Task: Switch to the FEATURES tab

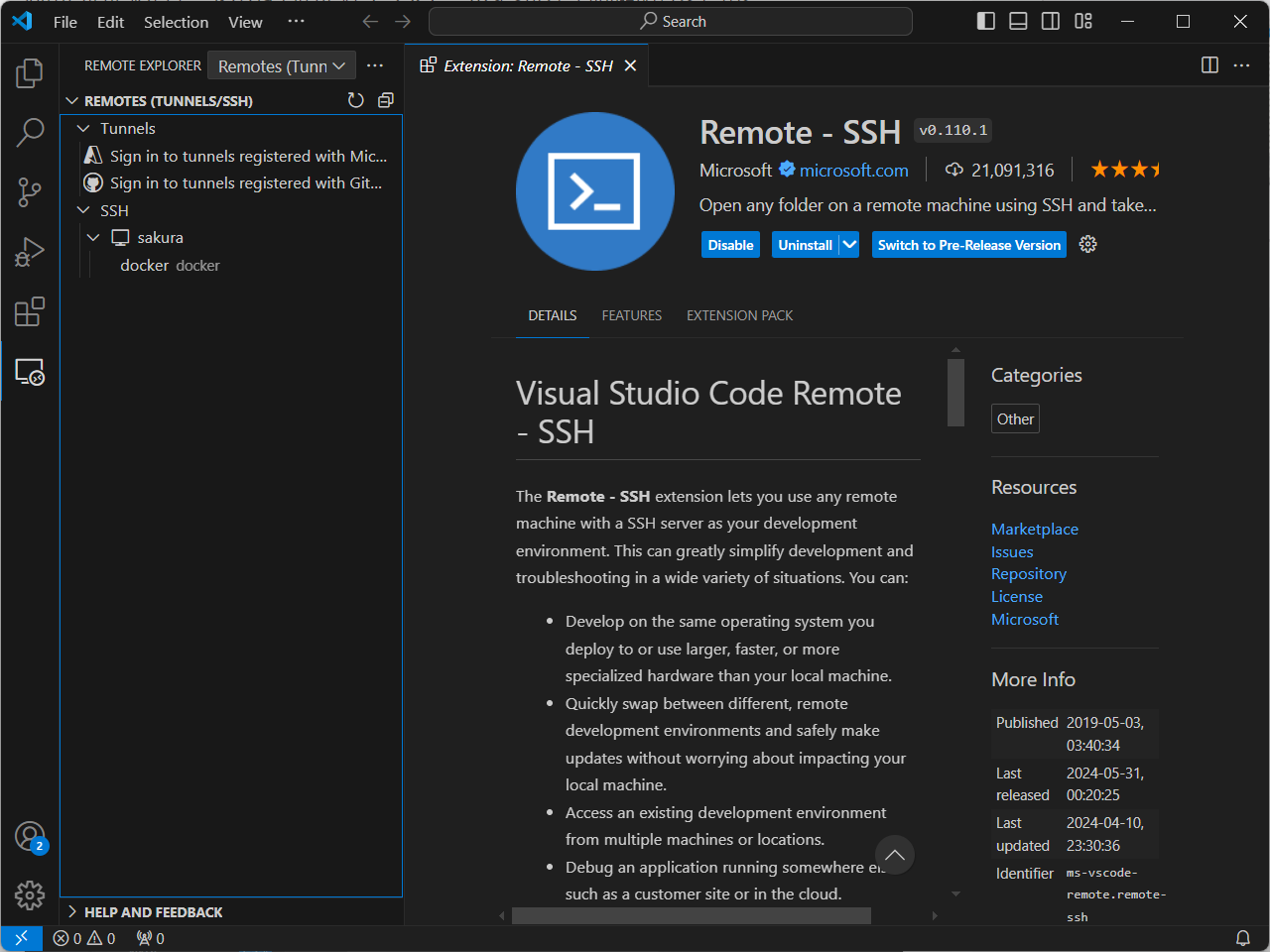Action: click(x=632, y=315)
